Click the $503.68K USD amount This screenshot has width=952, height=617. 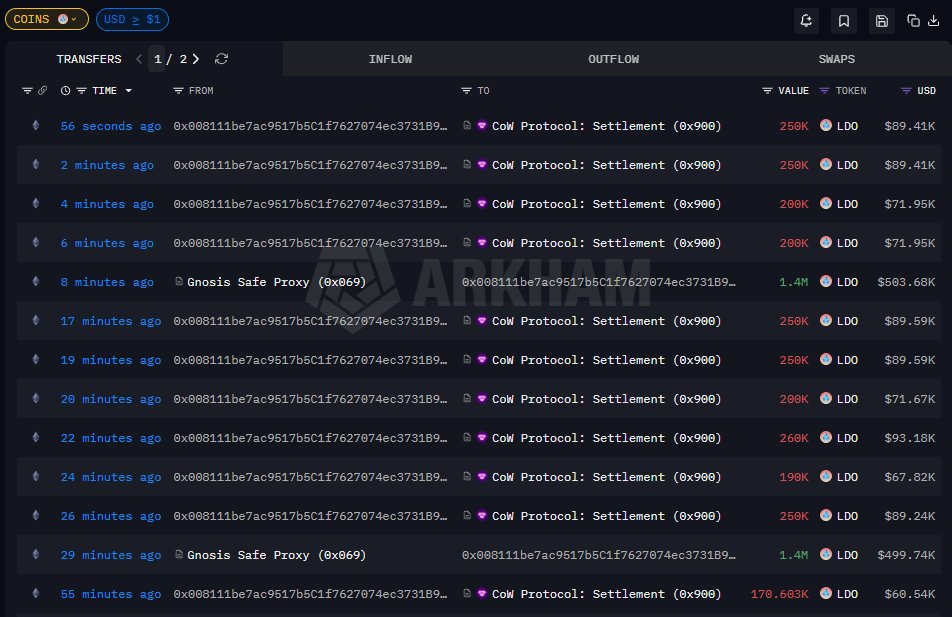click(906, 282)
